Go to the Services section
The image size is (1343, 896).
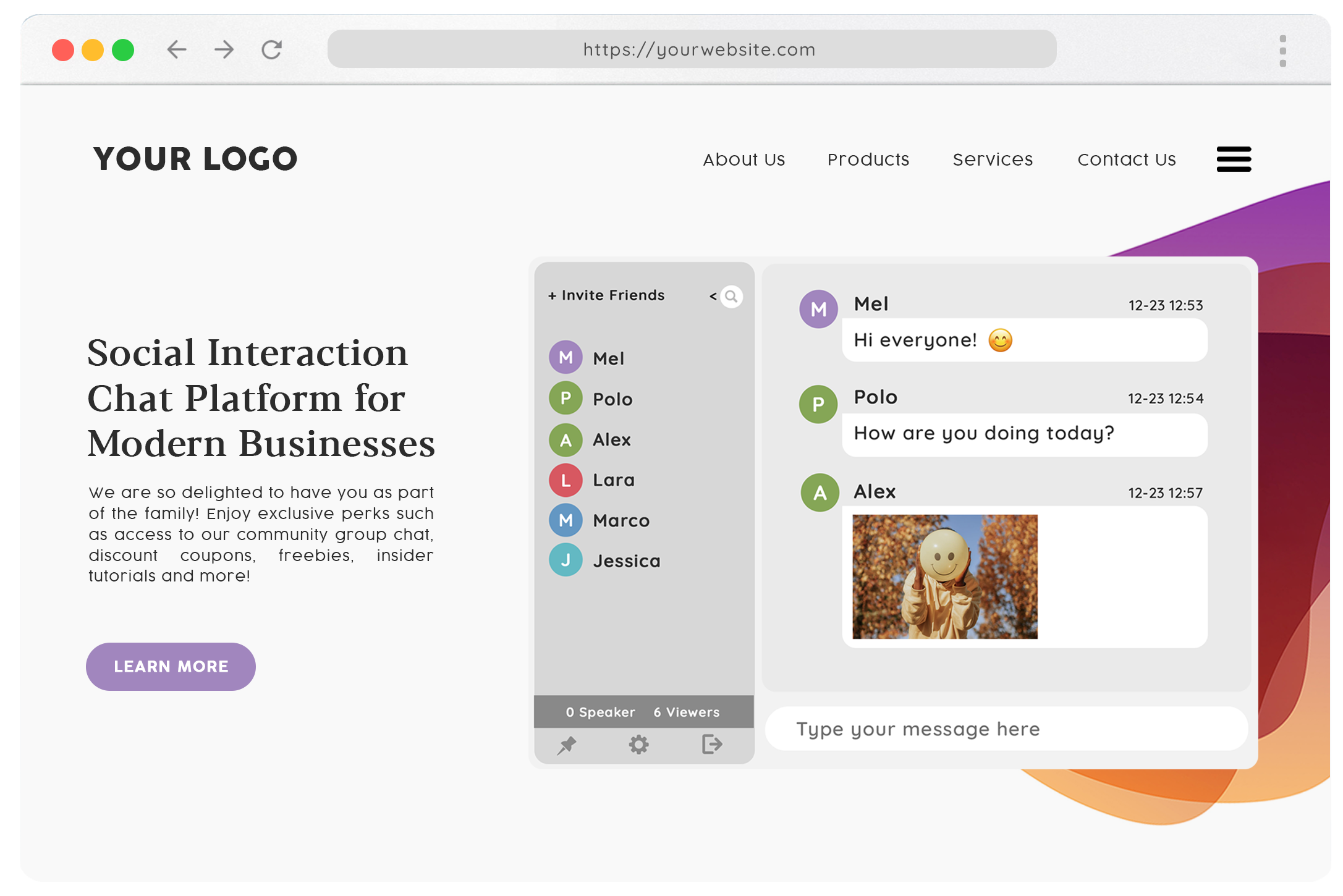[993, 159]
